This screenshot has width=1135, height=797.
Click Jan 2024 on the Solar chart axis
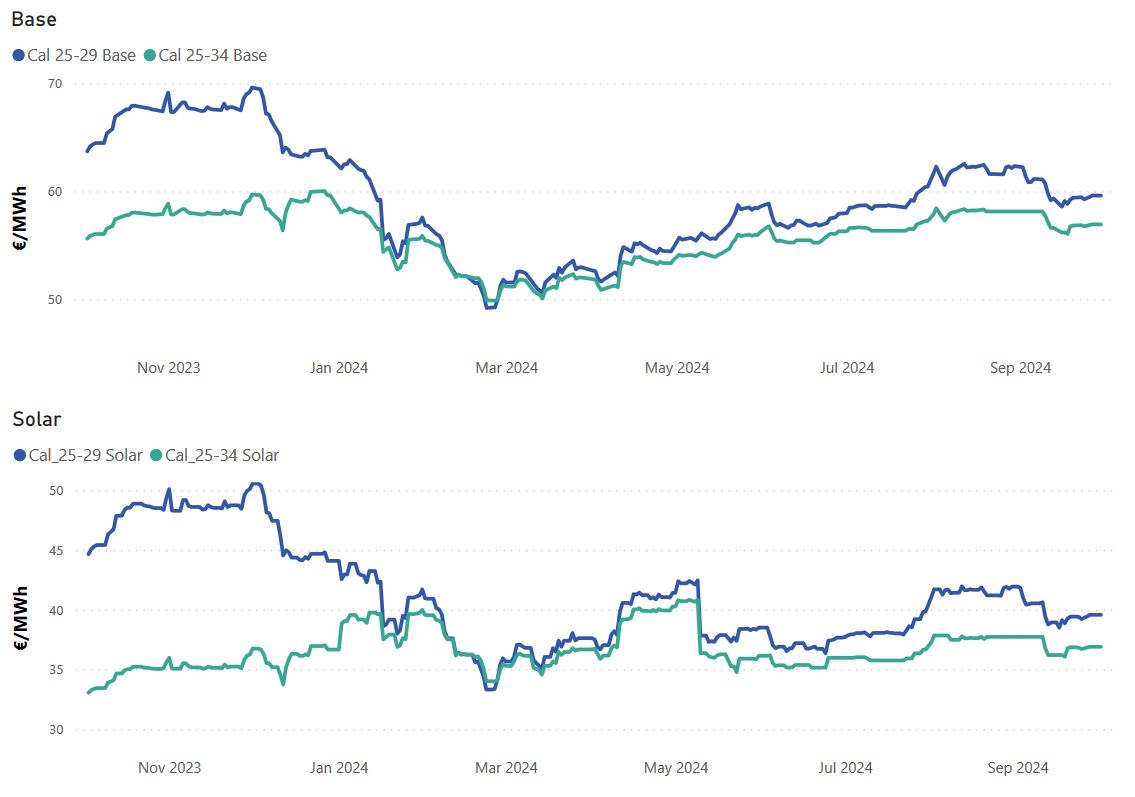[x=338, y=768]
